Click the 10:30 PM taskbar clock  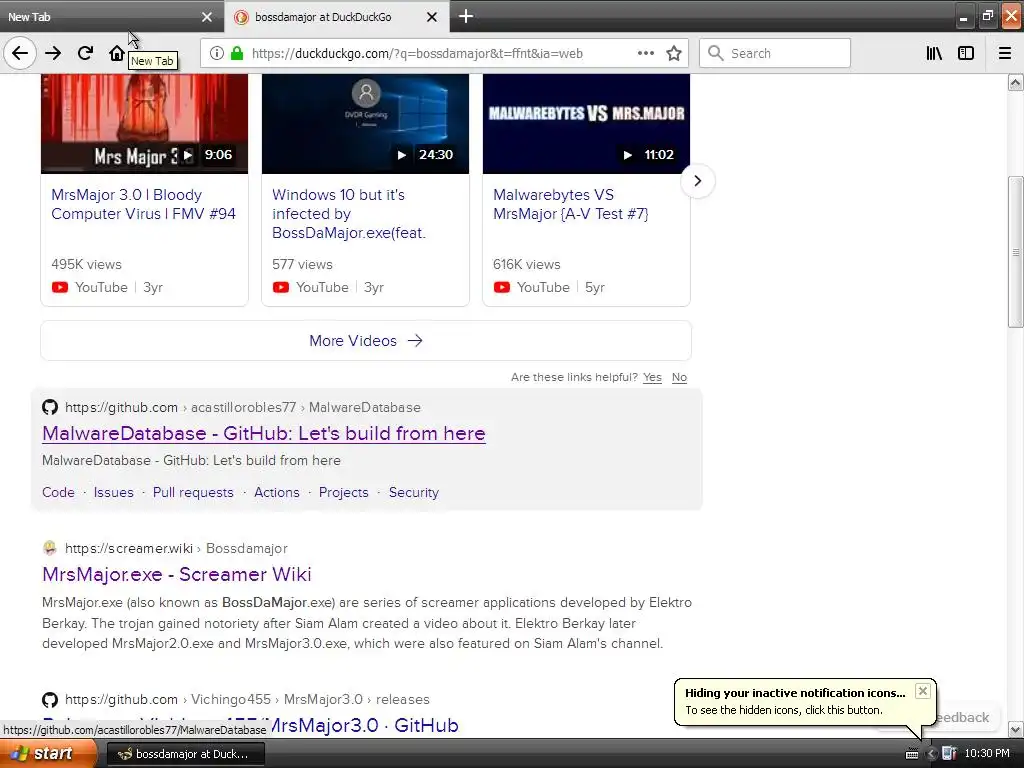pos(987,754)
